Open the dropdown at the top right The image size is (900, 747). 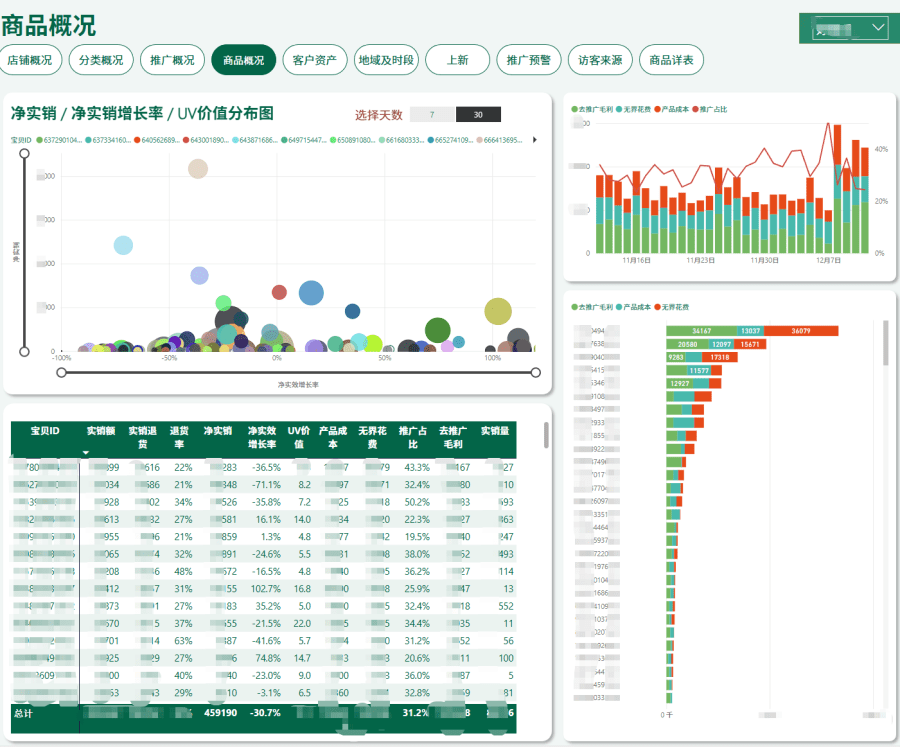point(844,28)
